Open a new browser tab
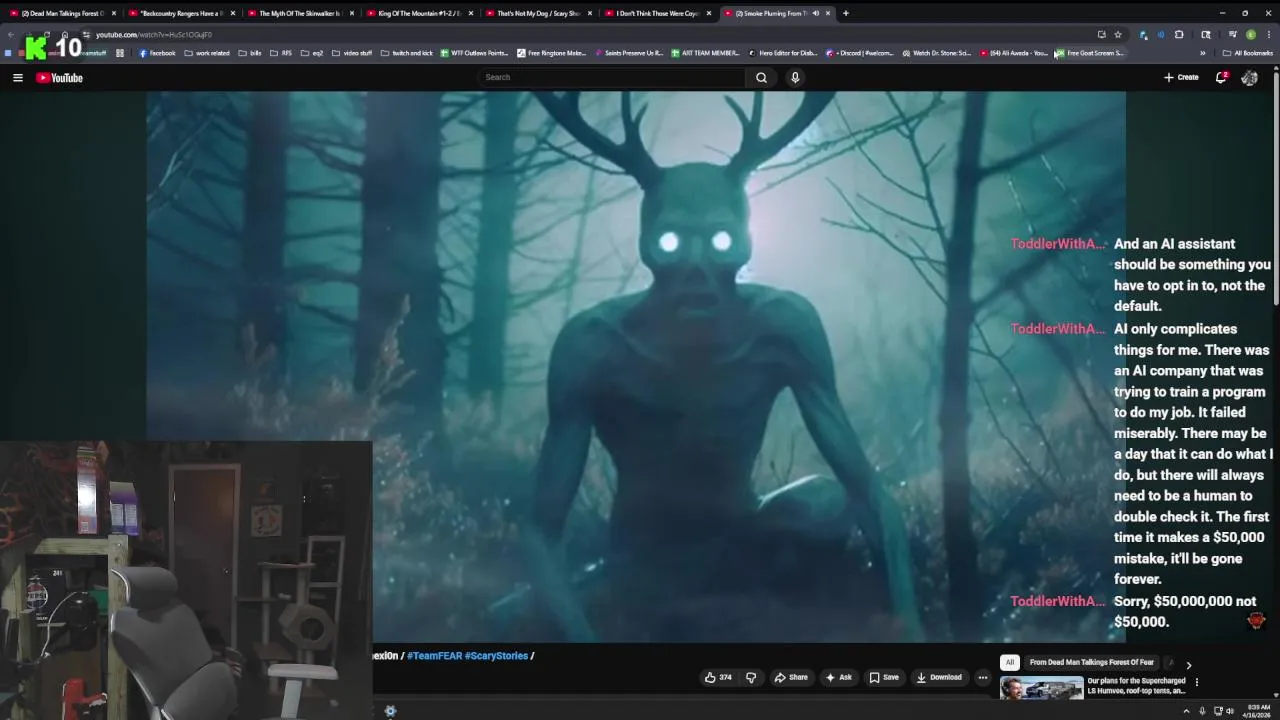This screenshot has width=1280, height=720. pos(845,13)
